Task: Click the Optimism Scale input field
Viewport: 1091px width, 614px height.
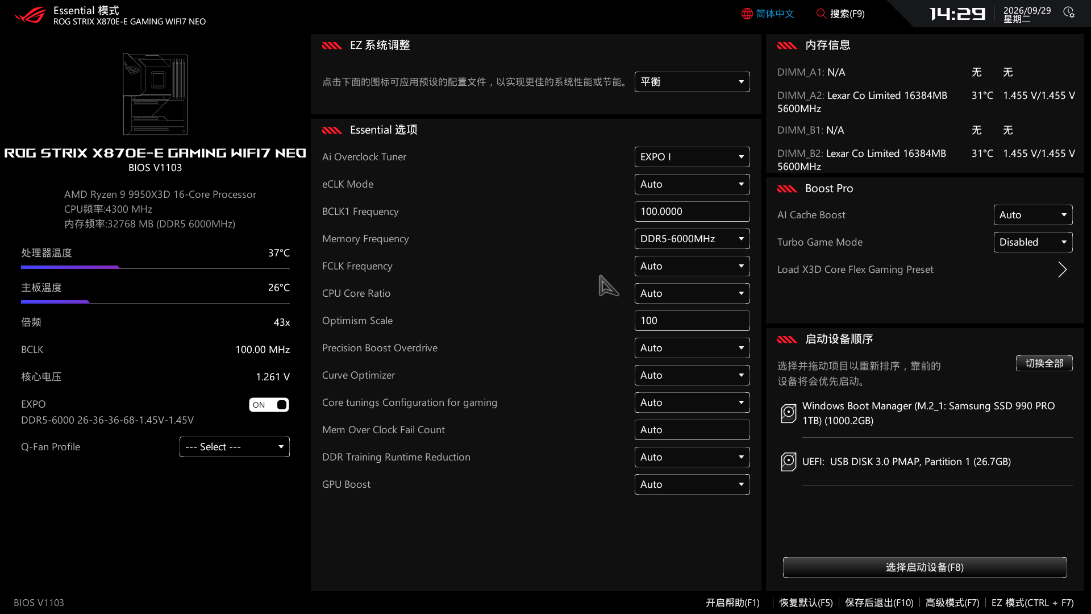Action: [x=692, y=321]
